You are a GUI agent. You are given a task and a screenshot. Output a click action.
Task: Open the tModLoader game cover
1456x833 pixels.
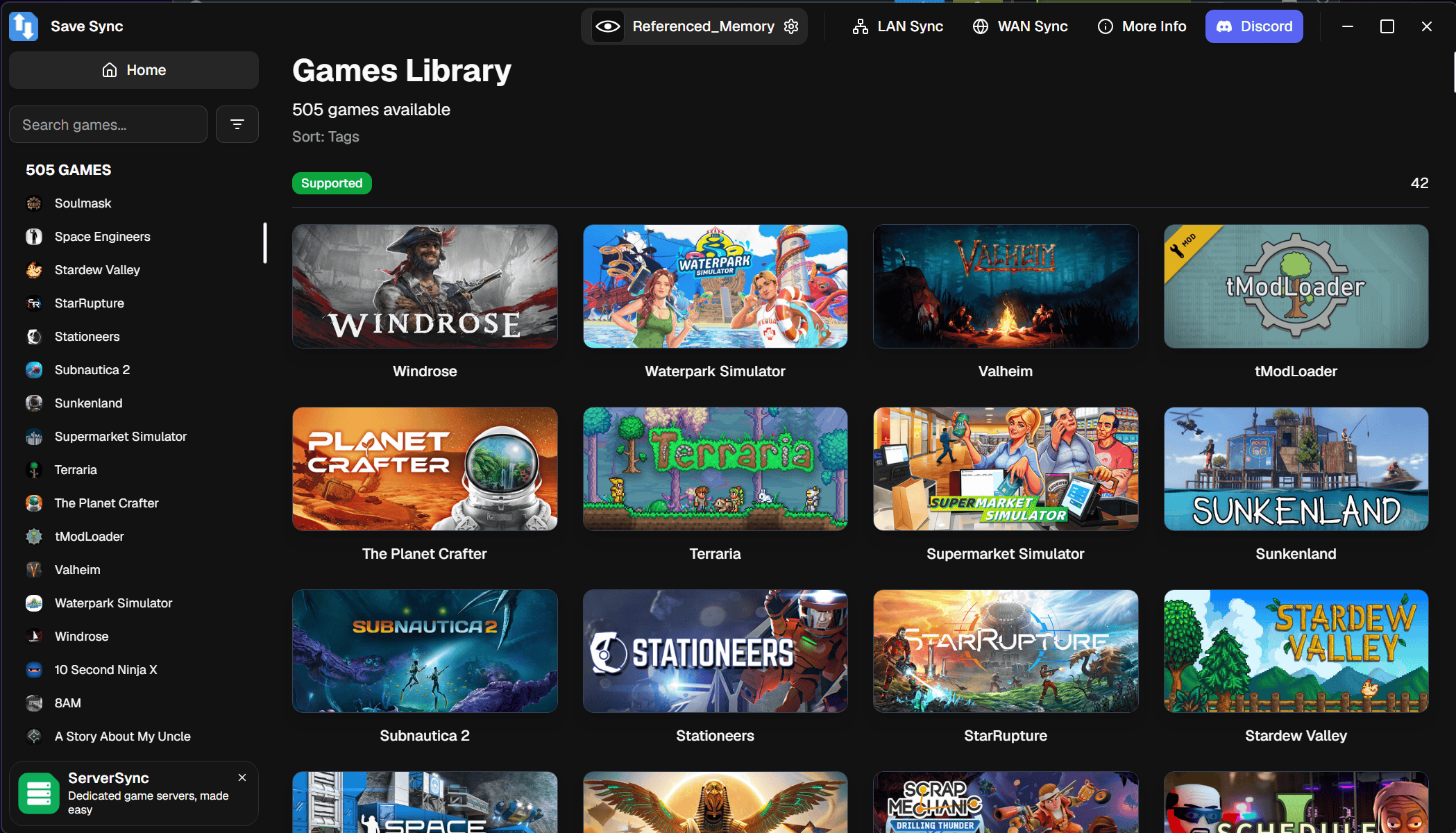click(1296, 286)
